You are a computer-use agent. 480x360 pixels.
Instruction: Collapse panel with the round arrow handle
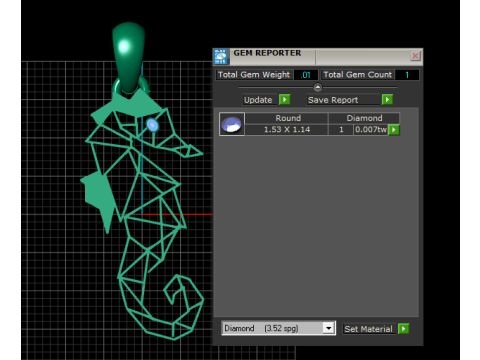[x=318, y=87]
